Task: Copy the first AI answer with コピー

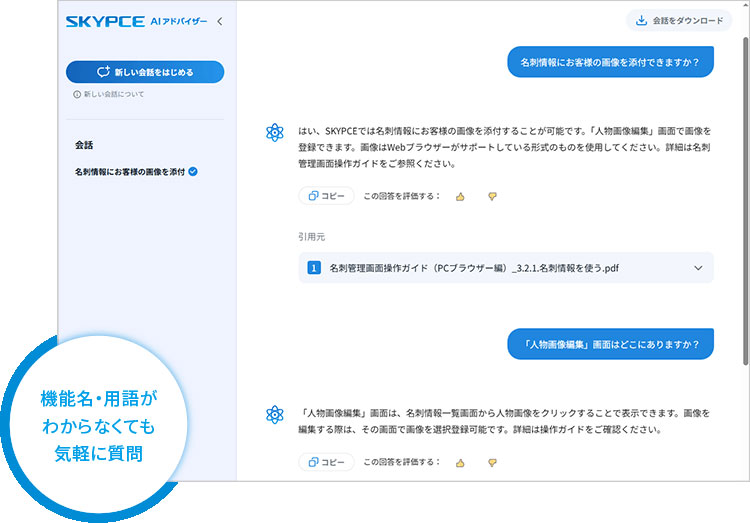Action: (326, 196)
